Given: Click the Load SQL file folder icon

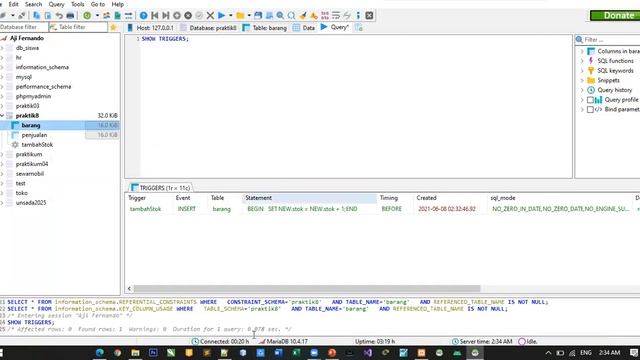Looking at the screenshot, I should tap(240, 16).
